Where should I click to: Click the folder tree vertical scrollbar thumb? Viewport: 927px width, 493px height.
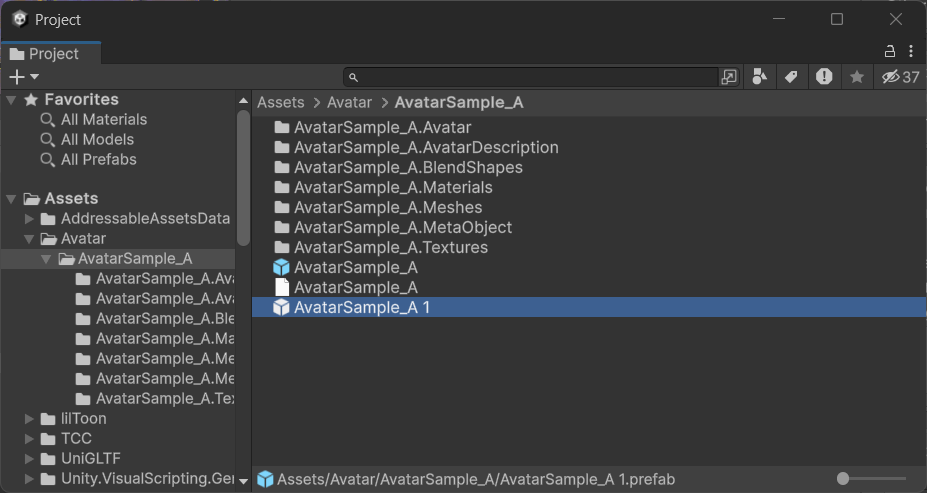click(x=243, y=177)
